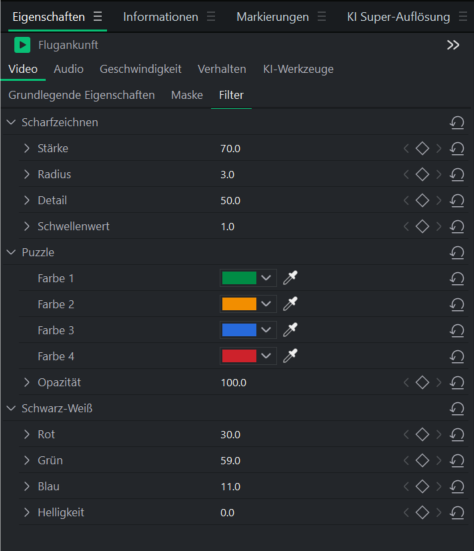Viewport: 474px width, 551px height.
Task: Toggle keyframe diamond for Helligkeit
Action: 422,512
